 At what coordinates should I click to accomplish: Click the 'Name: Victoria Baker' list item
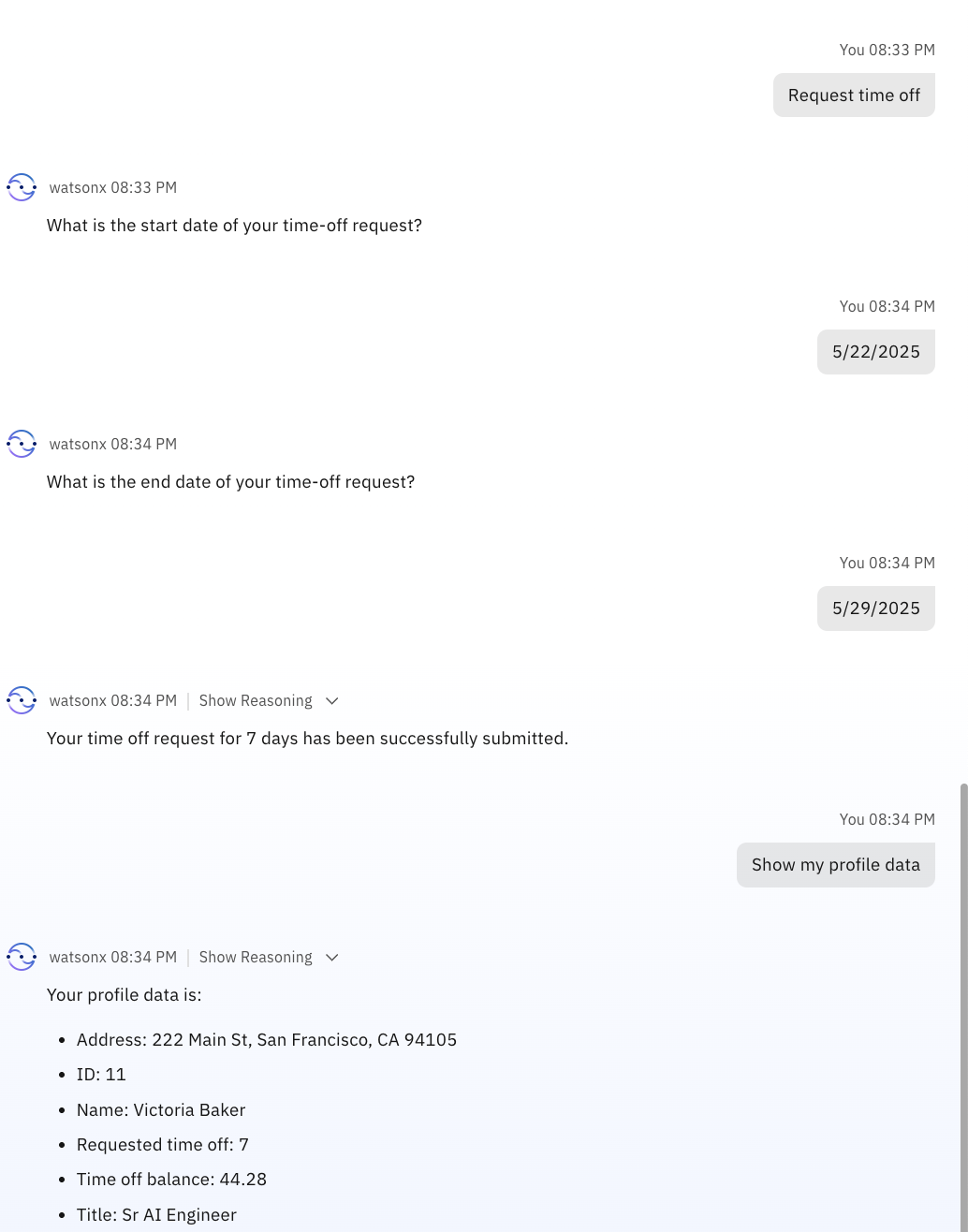(161, 1110)
